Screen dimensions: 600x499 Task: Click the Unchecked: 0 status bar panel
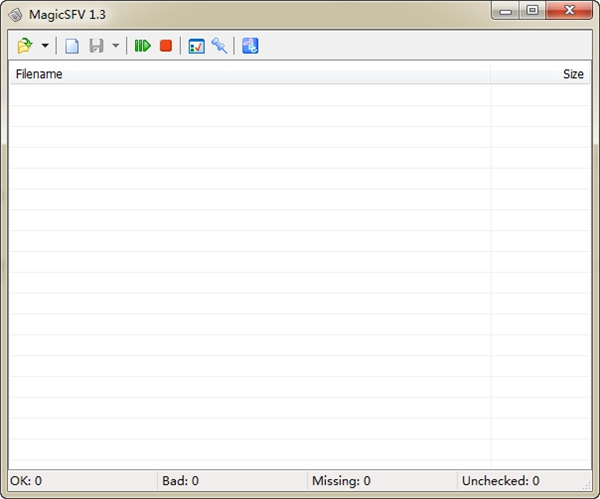518,481
